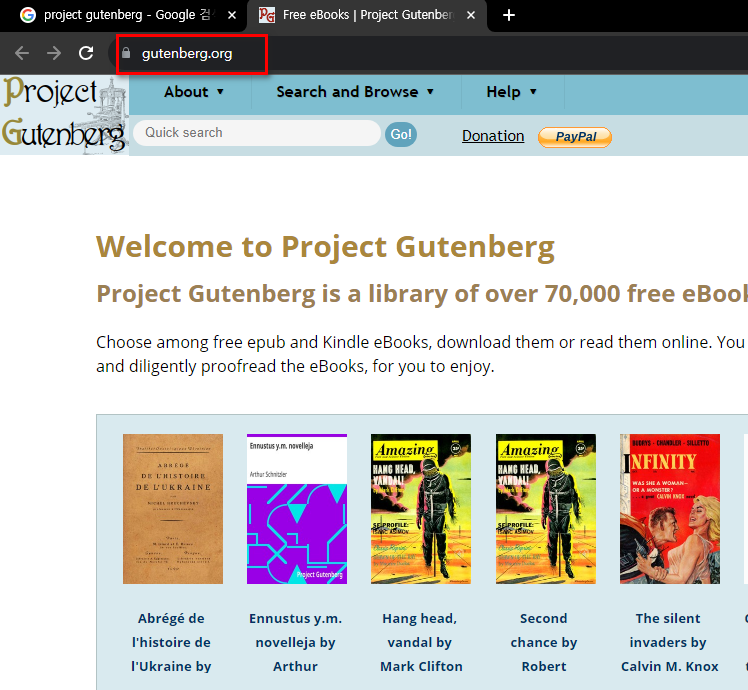Open the Donation link

pos(493,136)
